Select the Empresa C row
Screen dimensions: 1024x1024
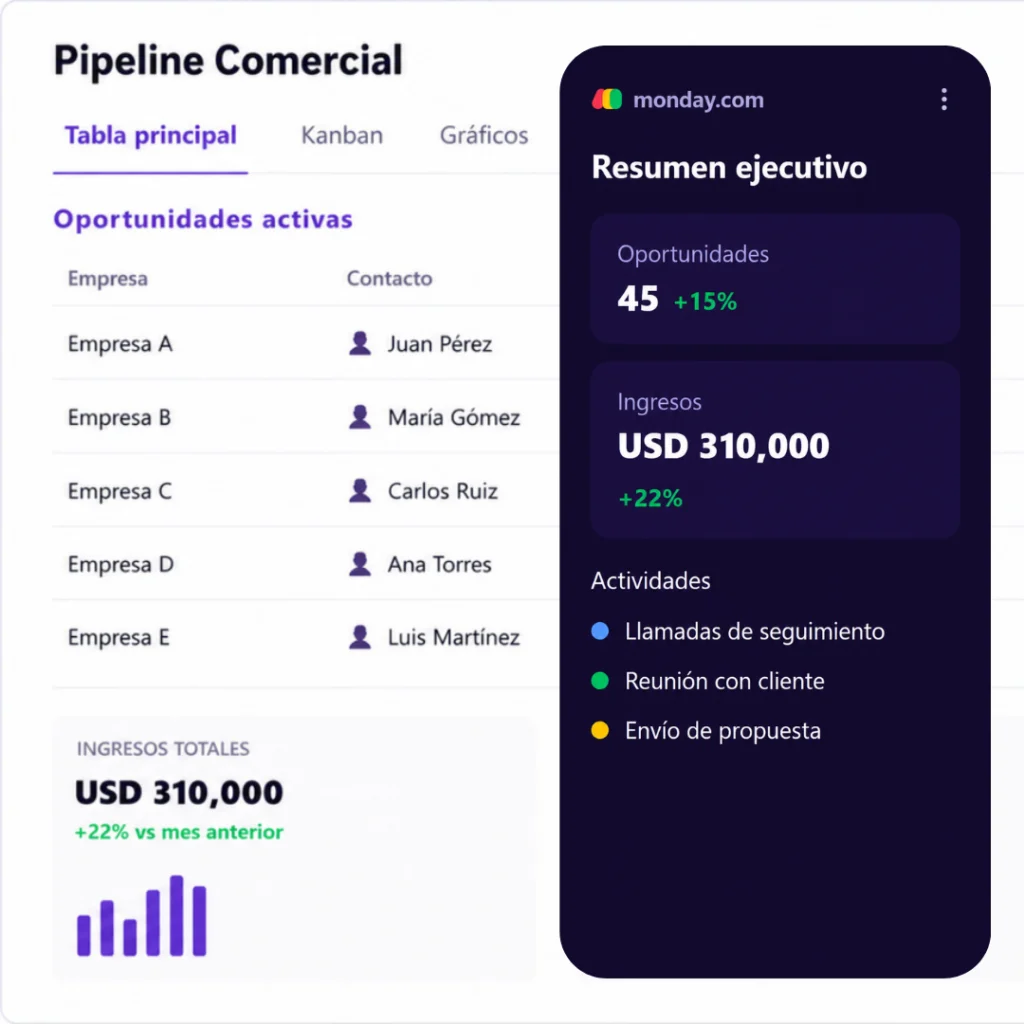(306, 490)
